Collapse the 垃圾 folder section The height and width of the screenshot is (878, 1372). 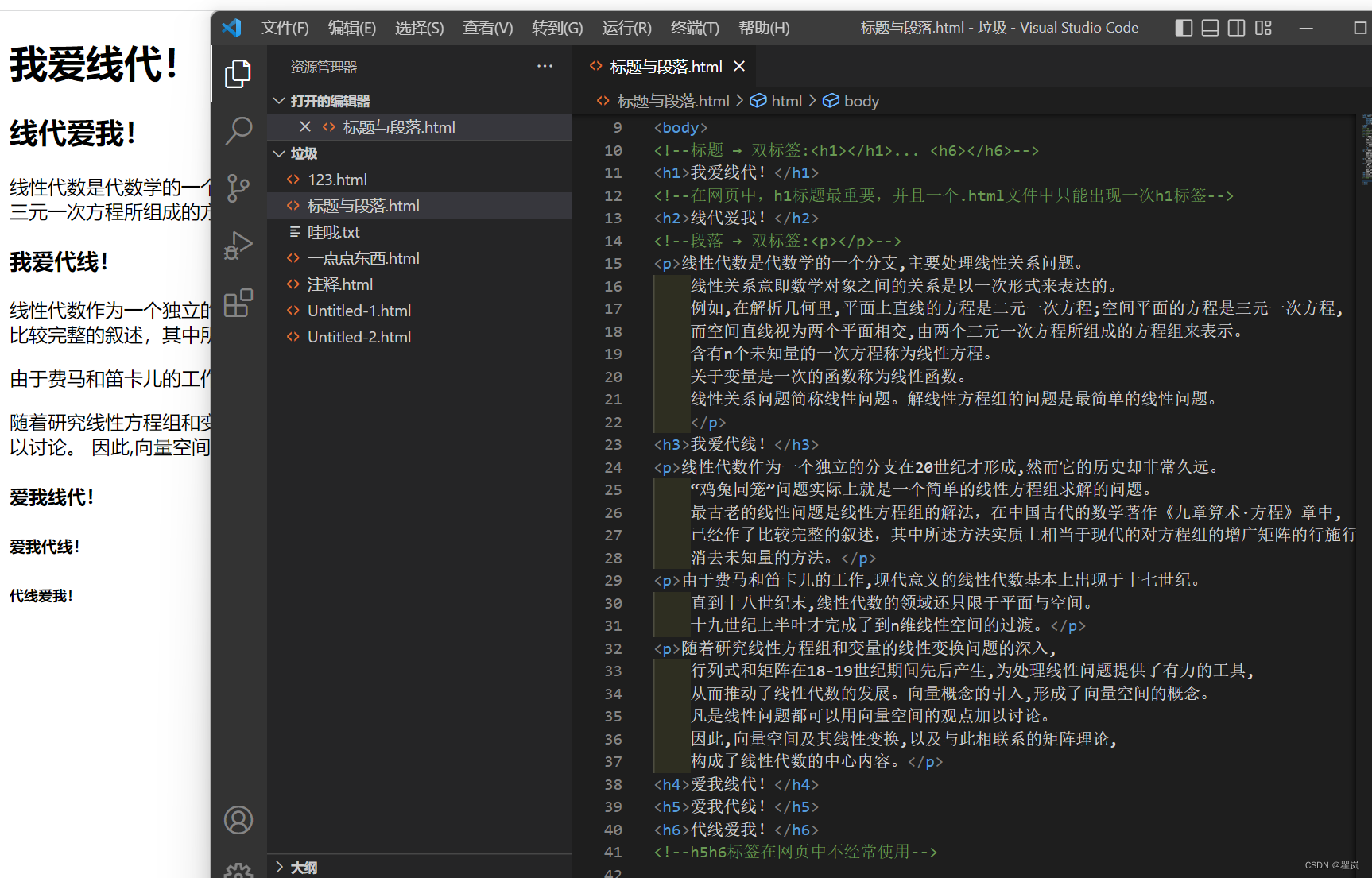point(420,153)
